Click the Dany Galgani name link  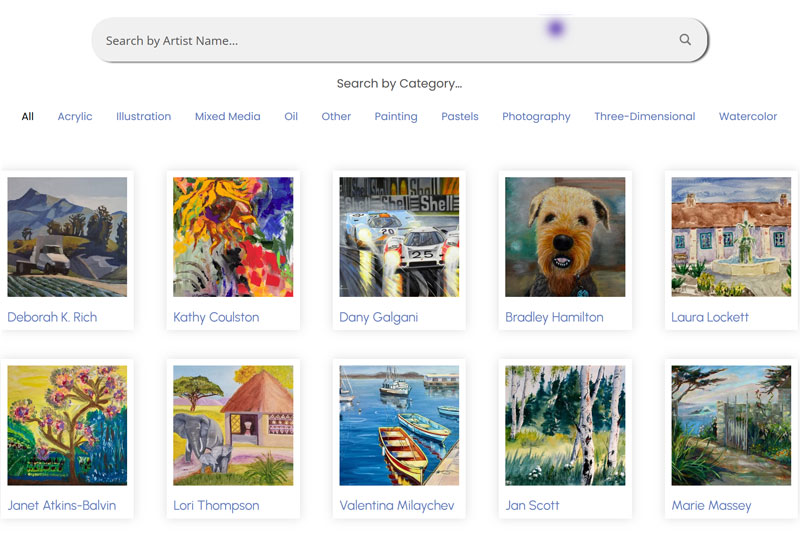click(x=379, y=317)
